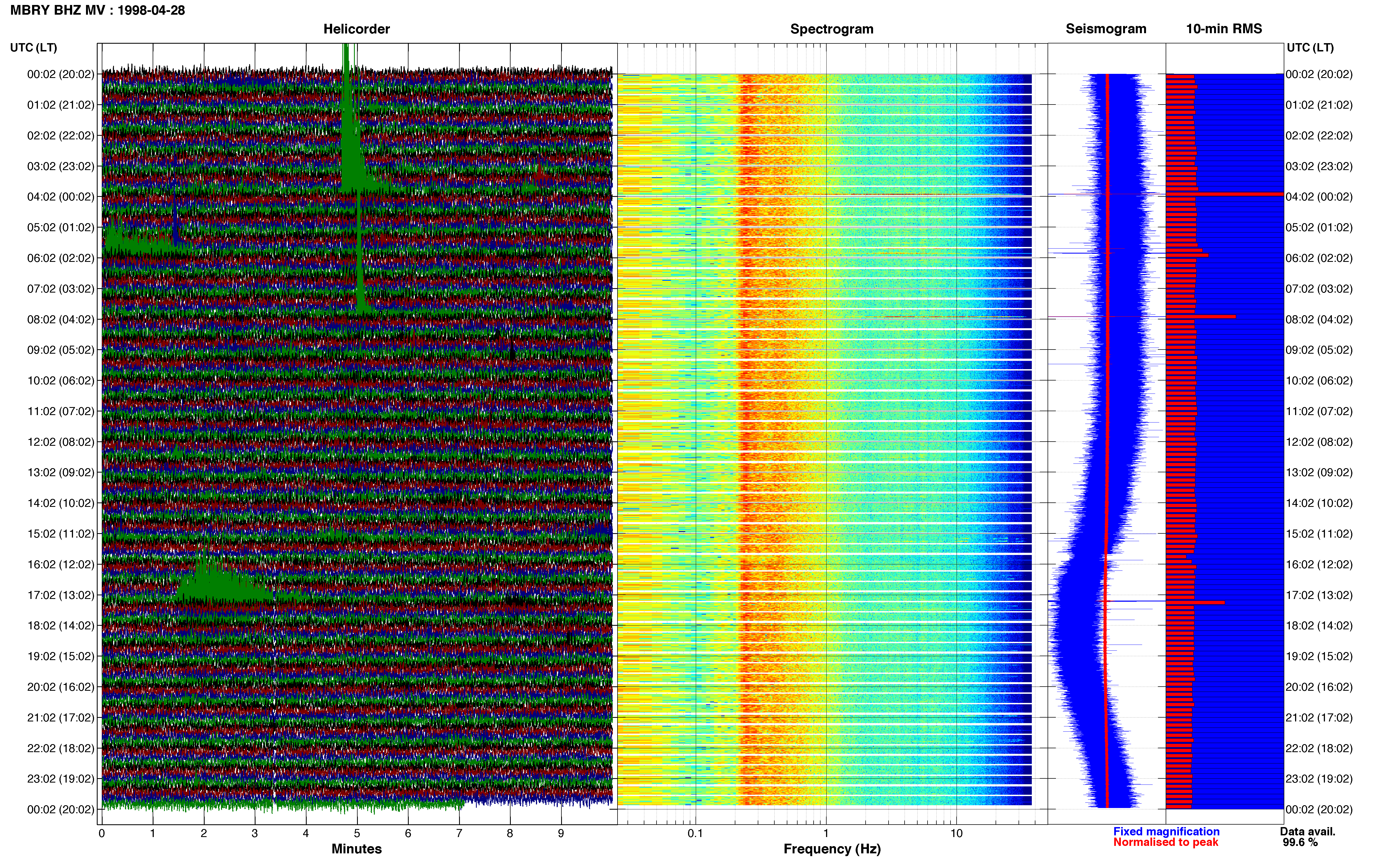Click the left 'UTC (LT)' axis label
Image resolution: width=1388 pixels, height=868 pixels.
click(33, 48)
